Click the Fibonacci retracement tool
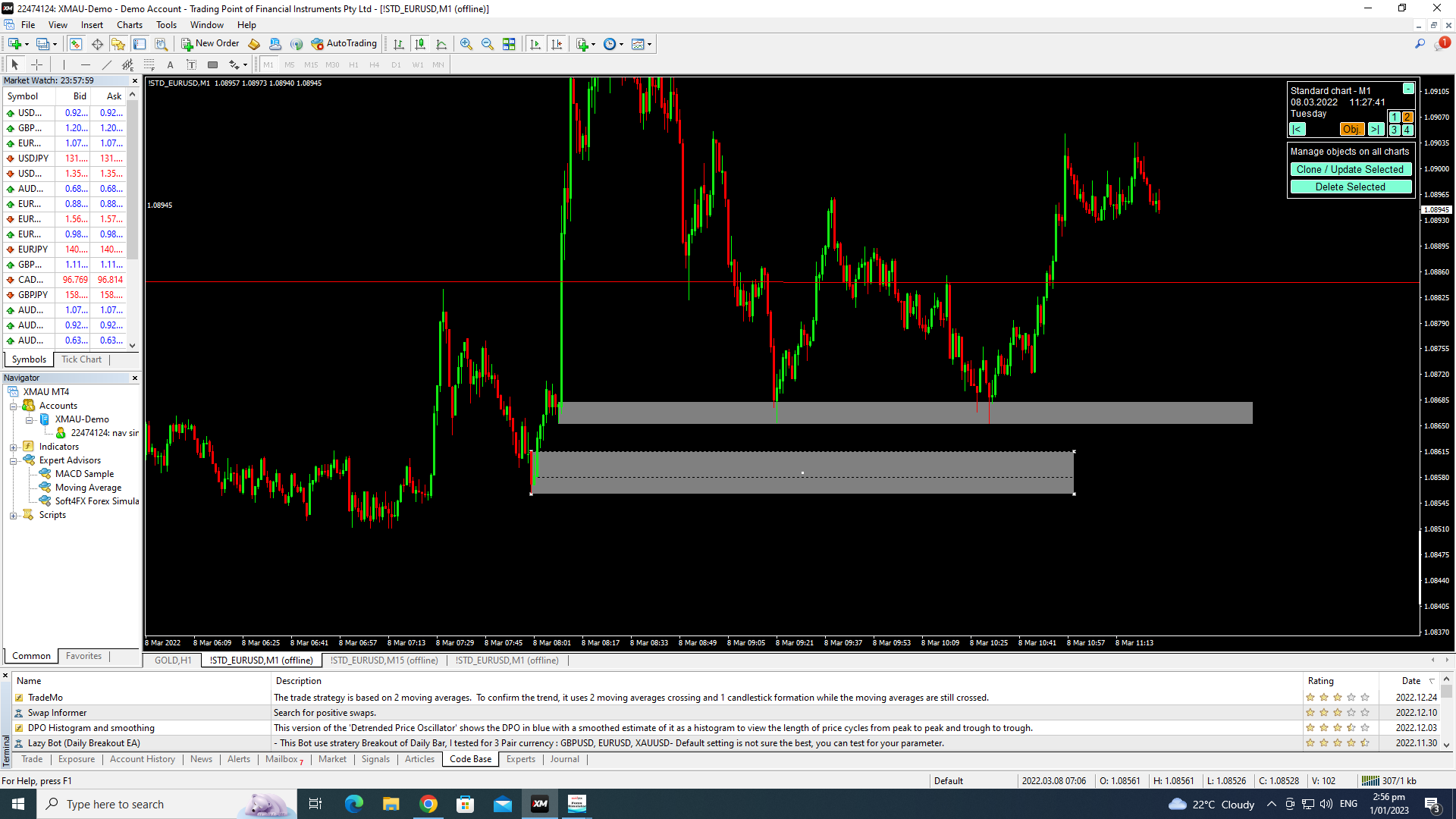The height and width of the screenshot is (819, 1456). click(x=149, y=64)
